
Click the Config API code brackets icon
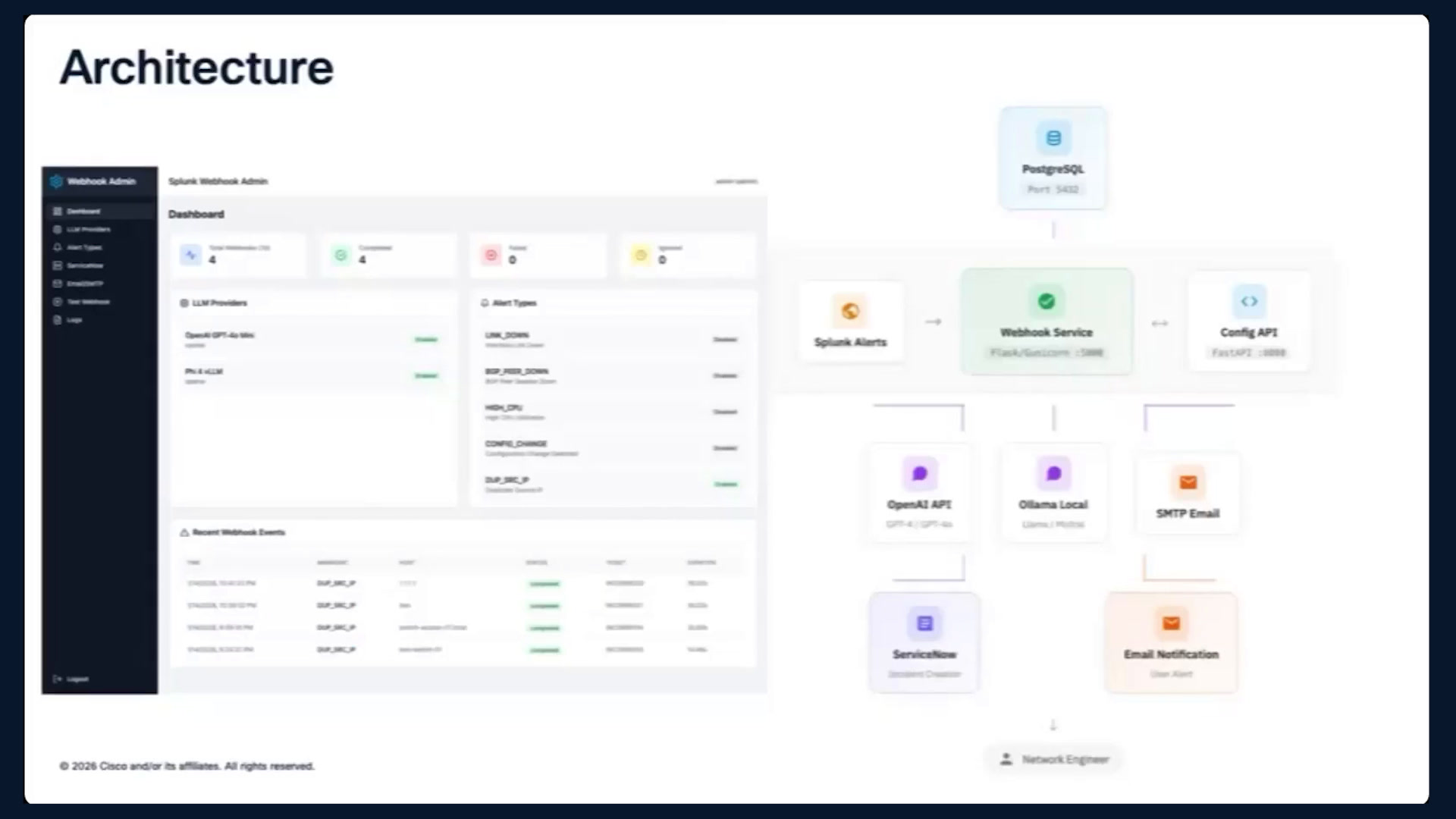click(x=1249, y=301)
